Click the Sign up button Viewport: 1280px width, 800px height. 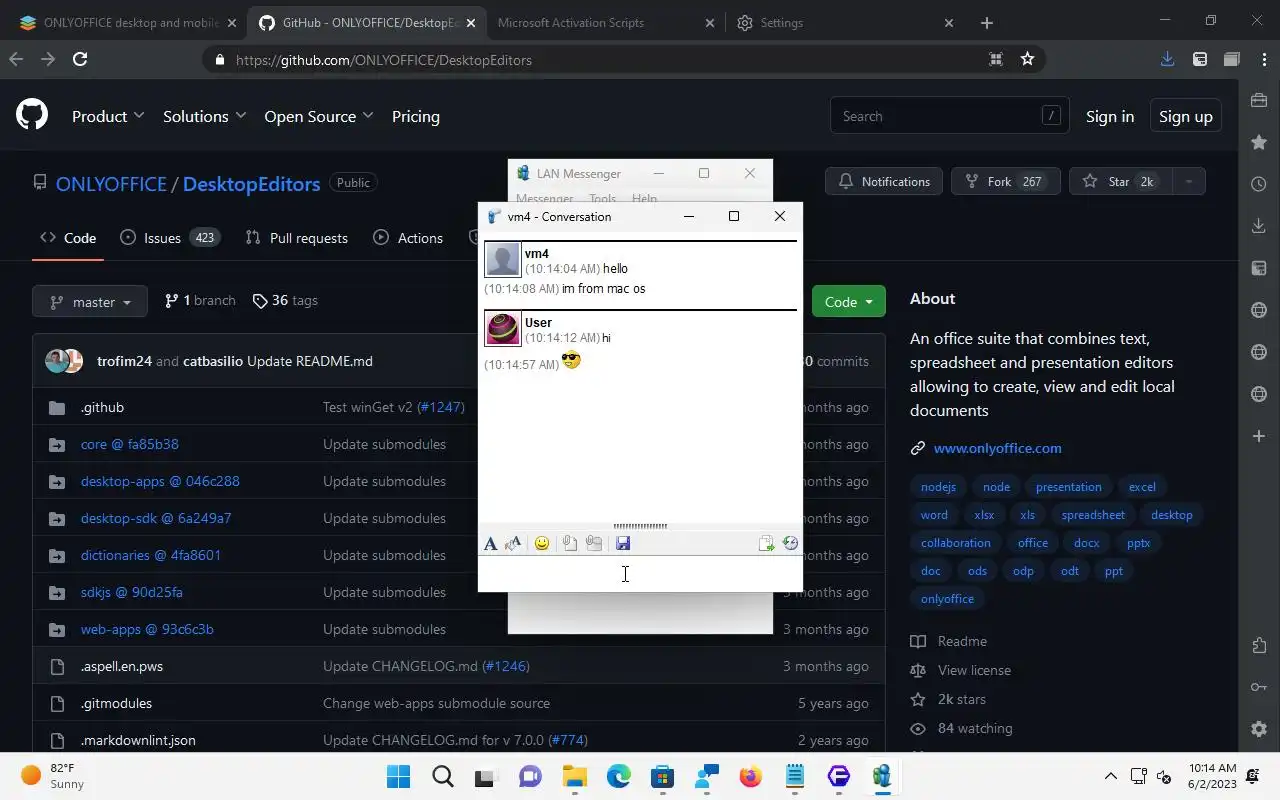[x=1186, y=116]
